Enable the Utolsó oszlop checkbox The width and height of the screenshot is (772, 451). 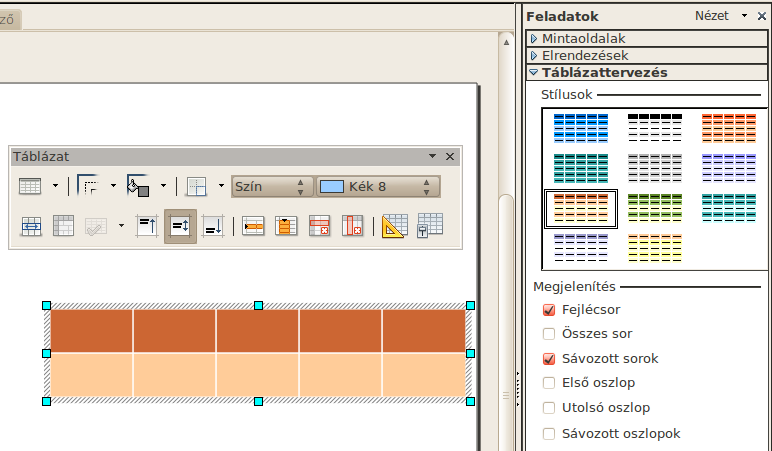(x=549, y=408)
